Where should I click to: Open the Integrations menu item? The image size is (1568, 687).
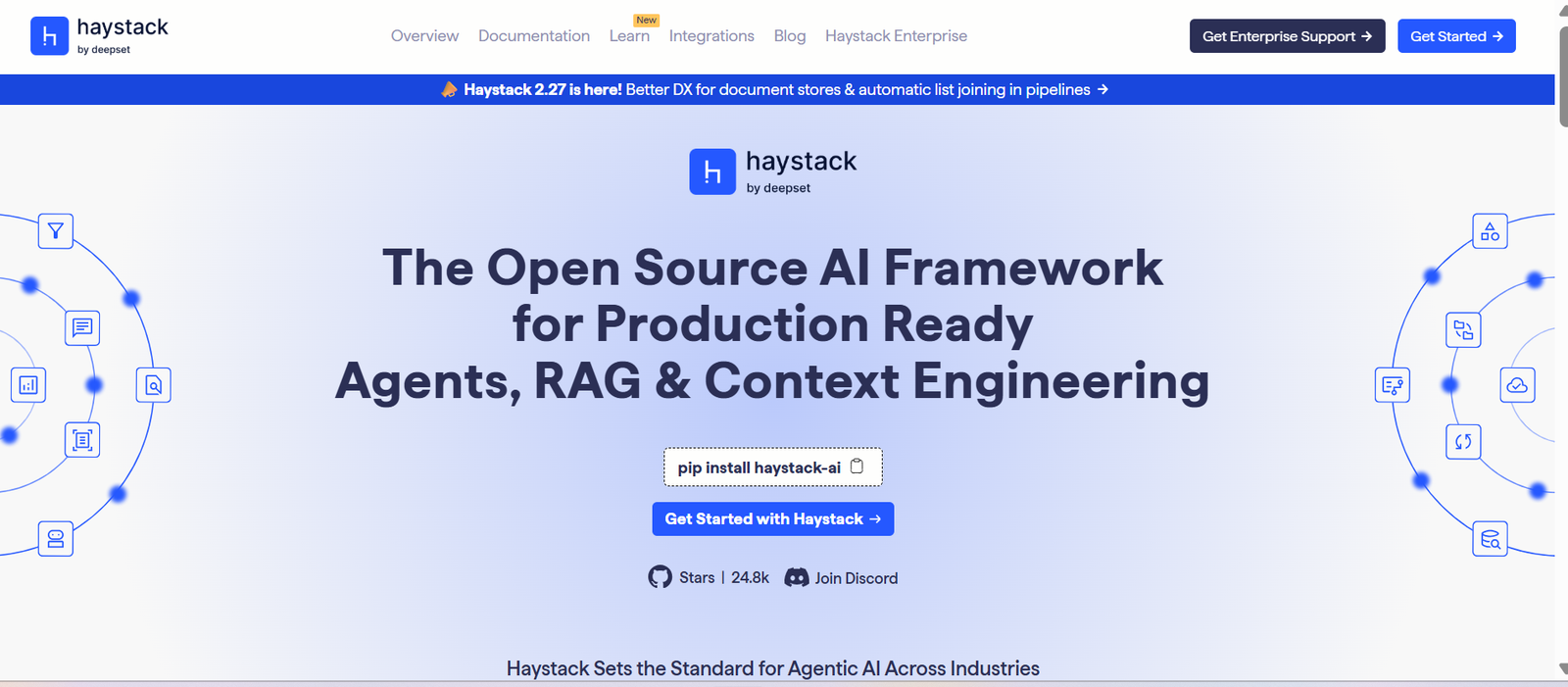click(x=711, y=36)
